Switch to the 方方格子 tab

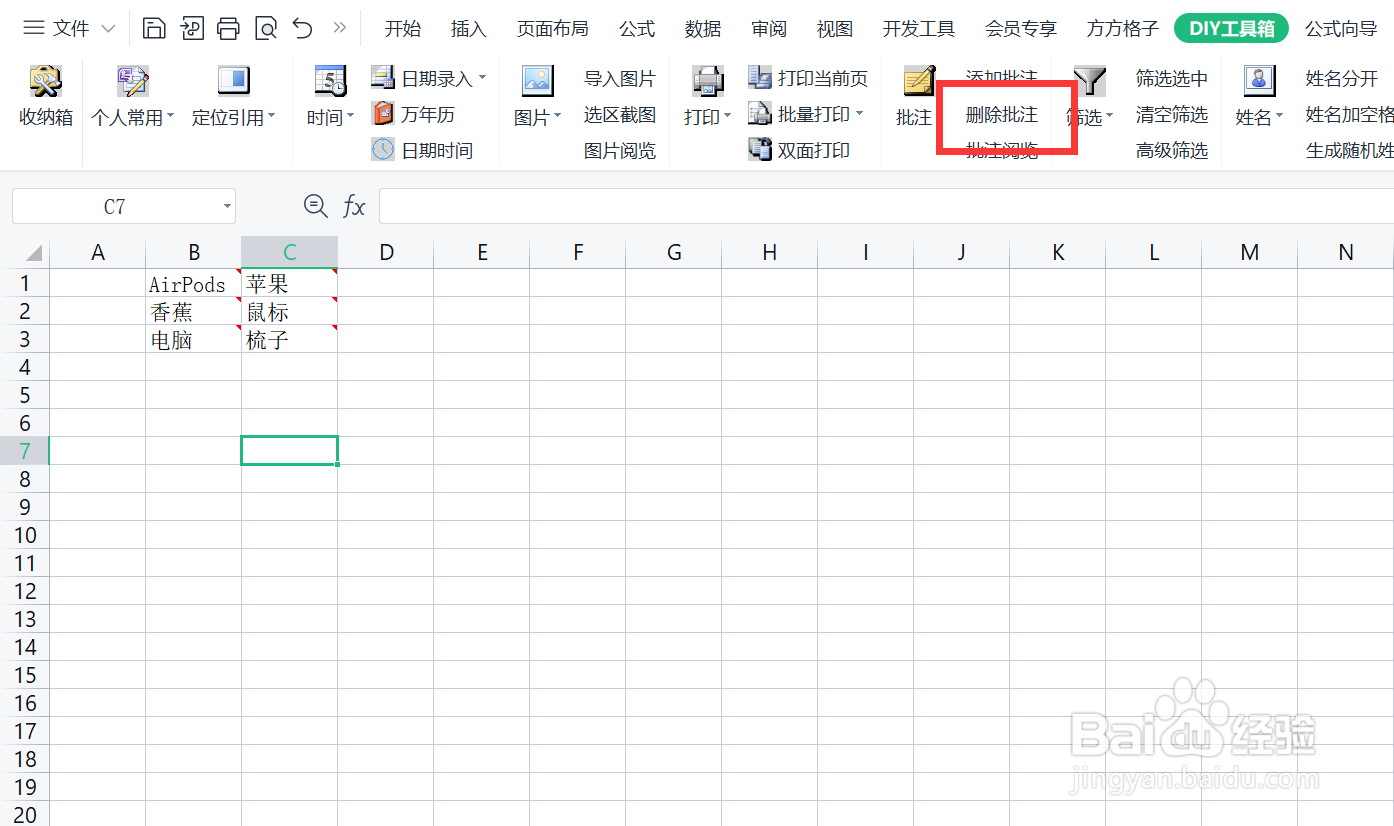1123,29
